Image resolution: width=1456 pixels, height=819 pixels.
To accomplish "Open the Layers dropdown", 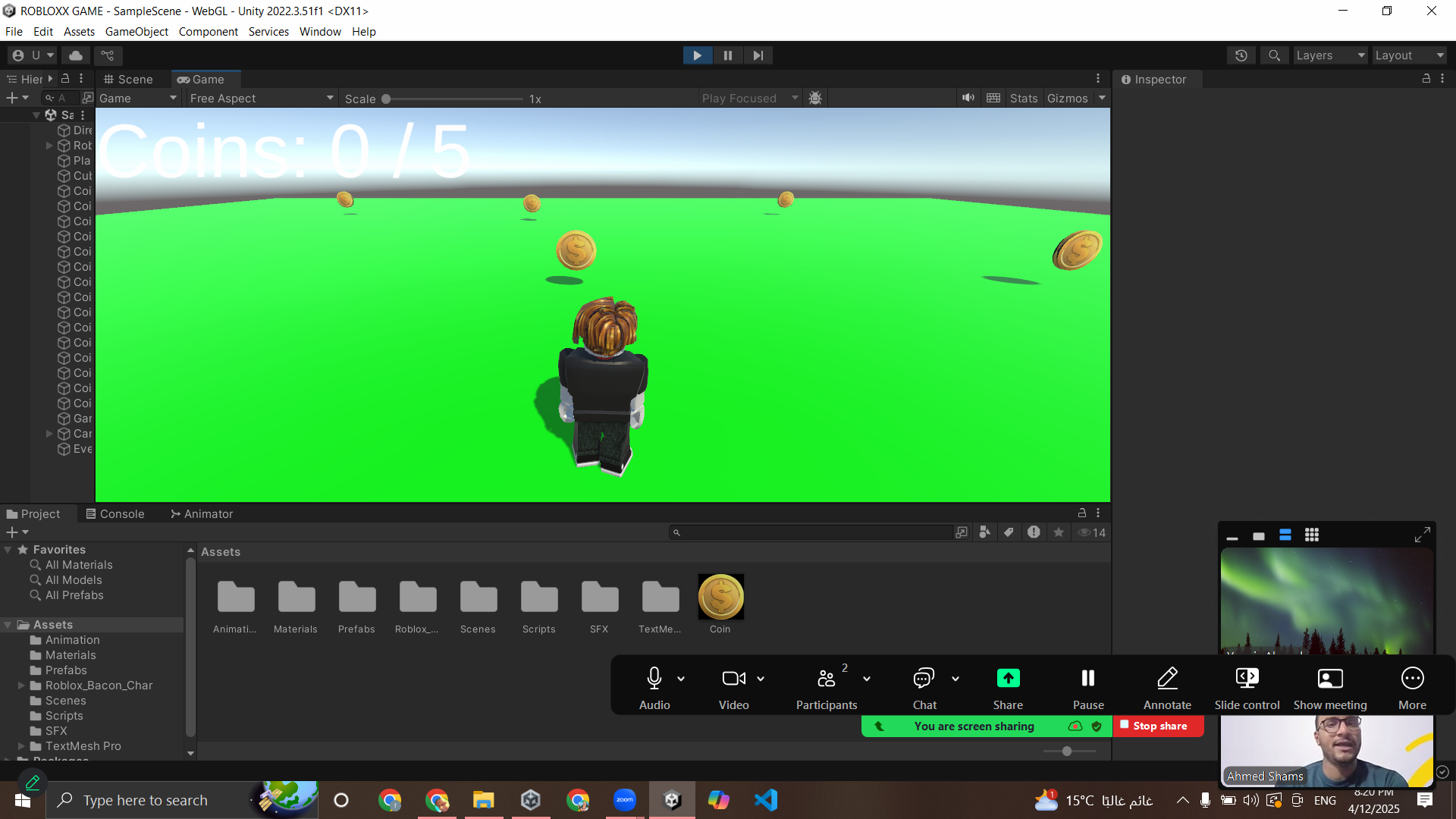I will [x=1329, y=55].
